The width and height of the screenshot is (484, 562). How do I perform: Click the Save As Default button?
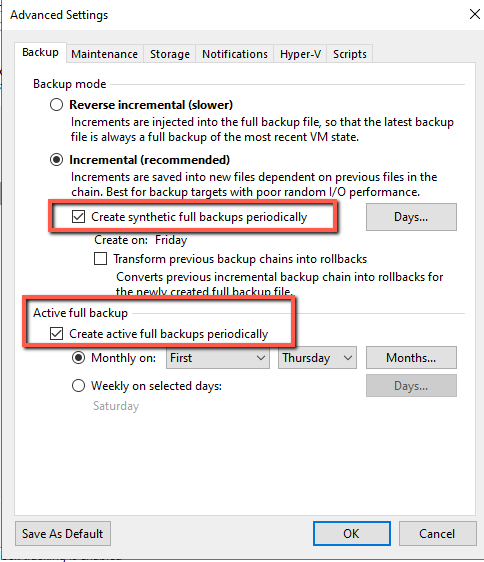click(63, 534)
